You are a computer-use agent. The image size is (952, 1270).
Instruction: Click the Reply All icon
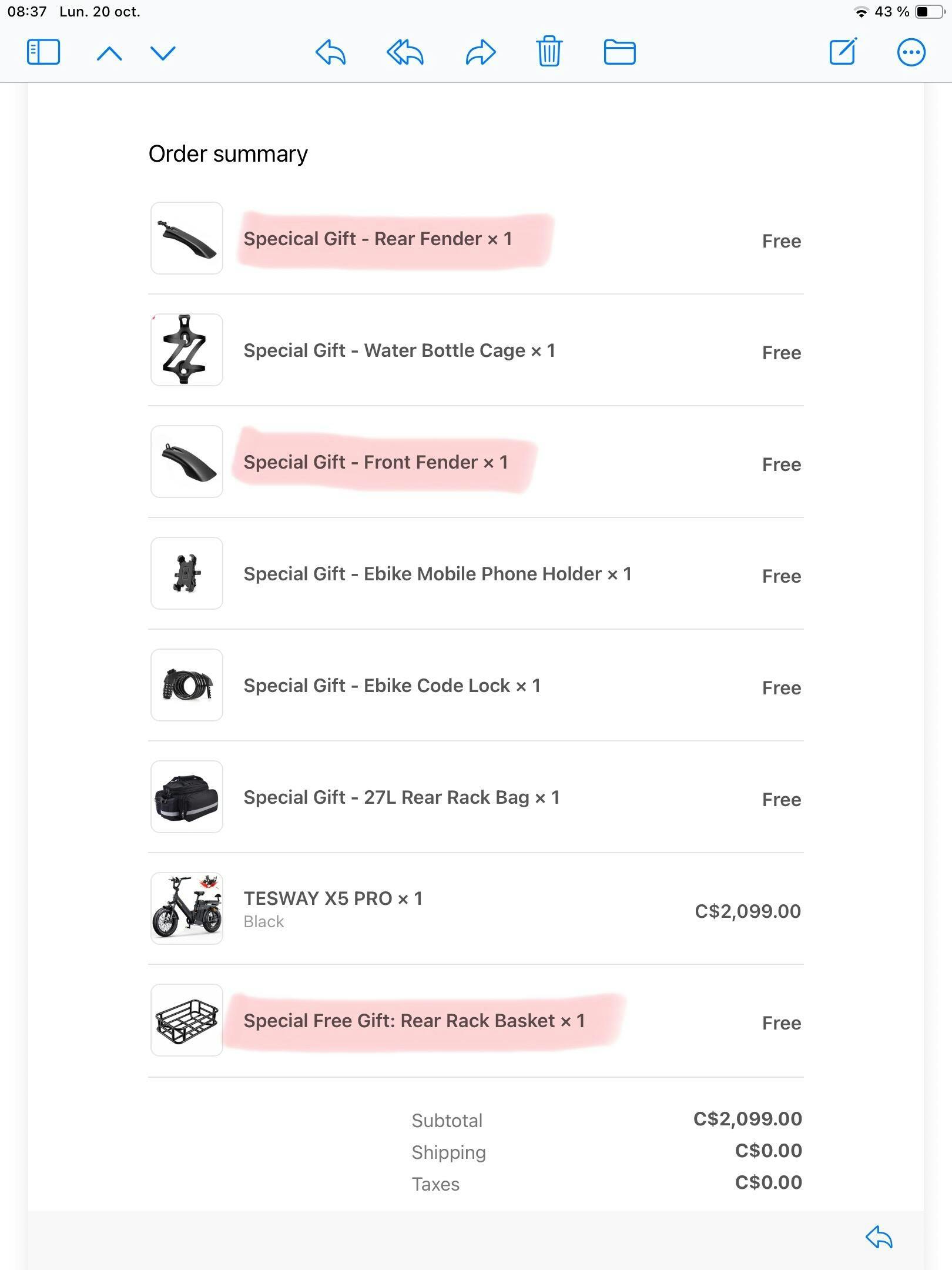coord(405,52)
